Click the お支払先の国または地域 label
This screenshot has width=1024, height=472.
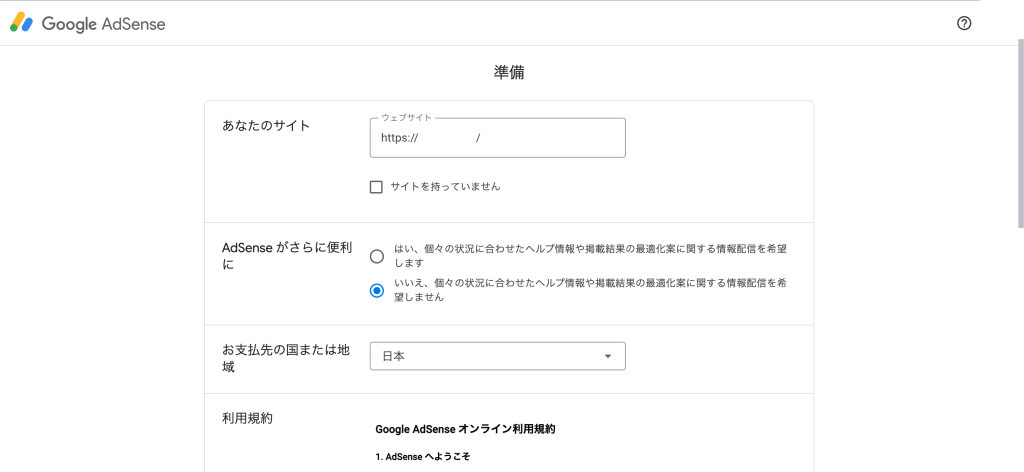[286, 358]
